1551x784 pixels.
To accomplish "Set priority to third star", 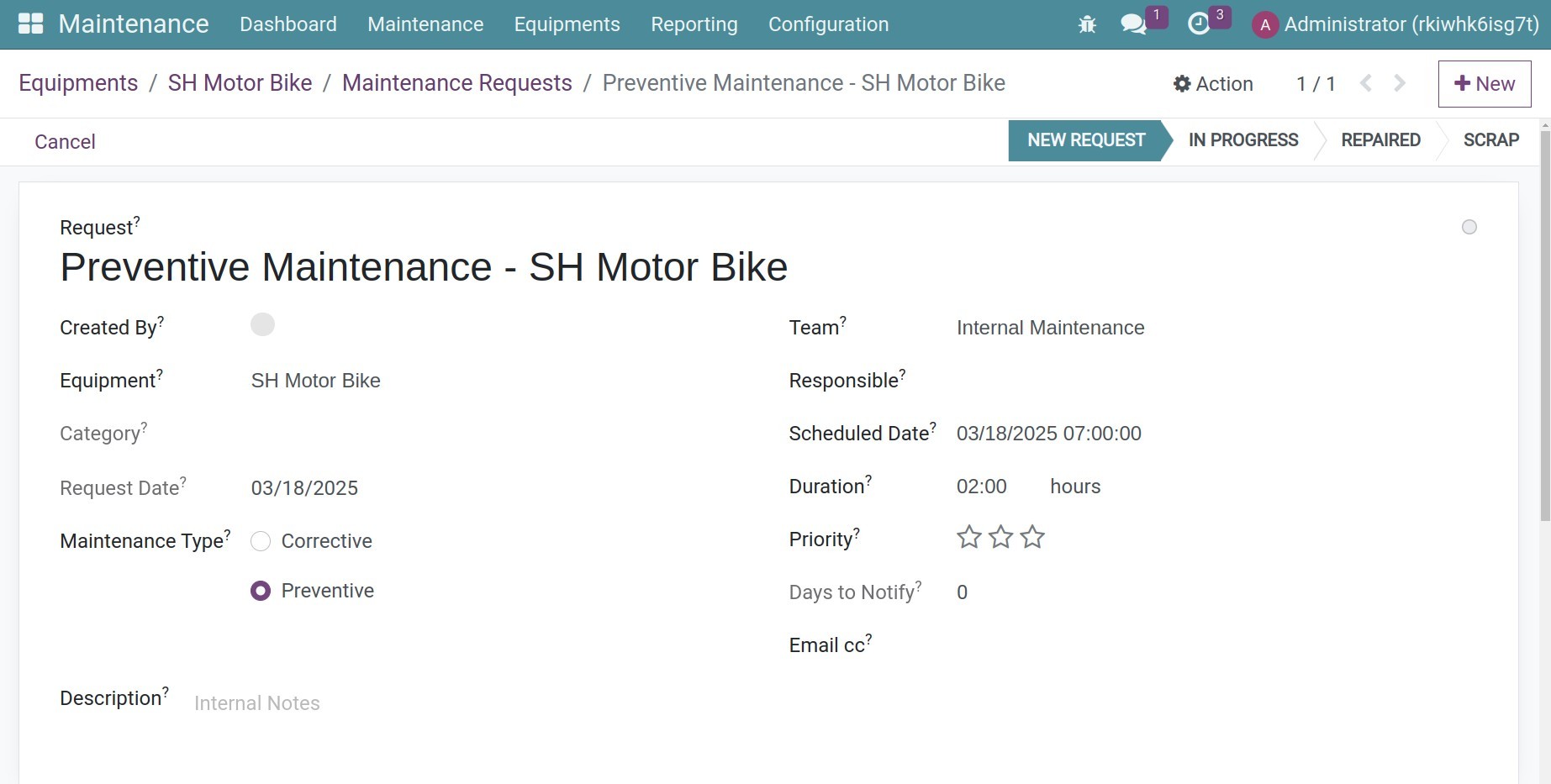I will coord(1032,537).
